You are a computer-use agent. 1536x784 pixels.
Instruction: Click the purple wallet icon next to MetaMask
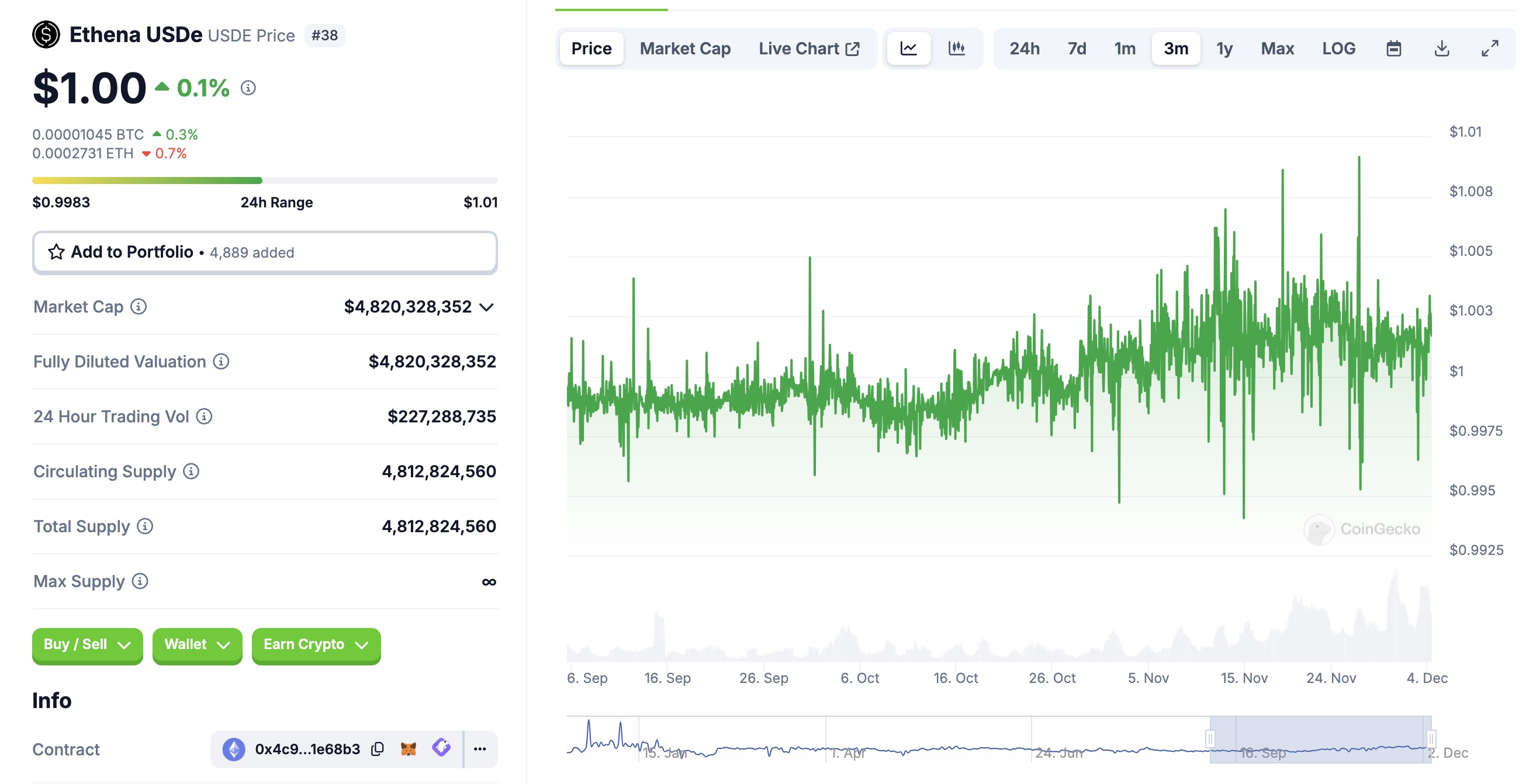pos(441,748)
